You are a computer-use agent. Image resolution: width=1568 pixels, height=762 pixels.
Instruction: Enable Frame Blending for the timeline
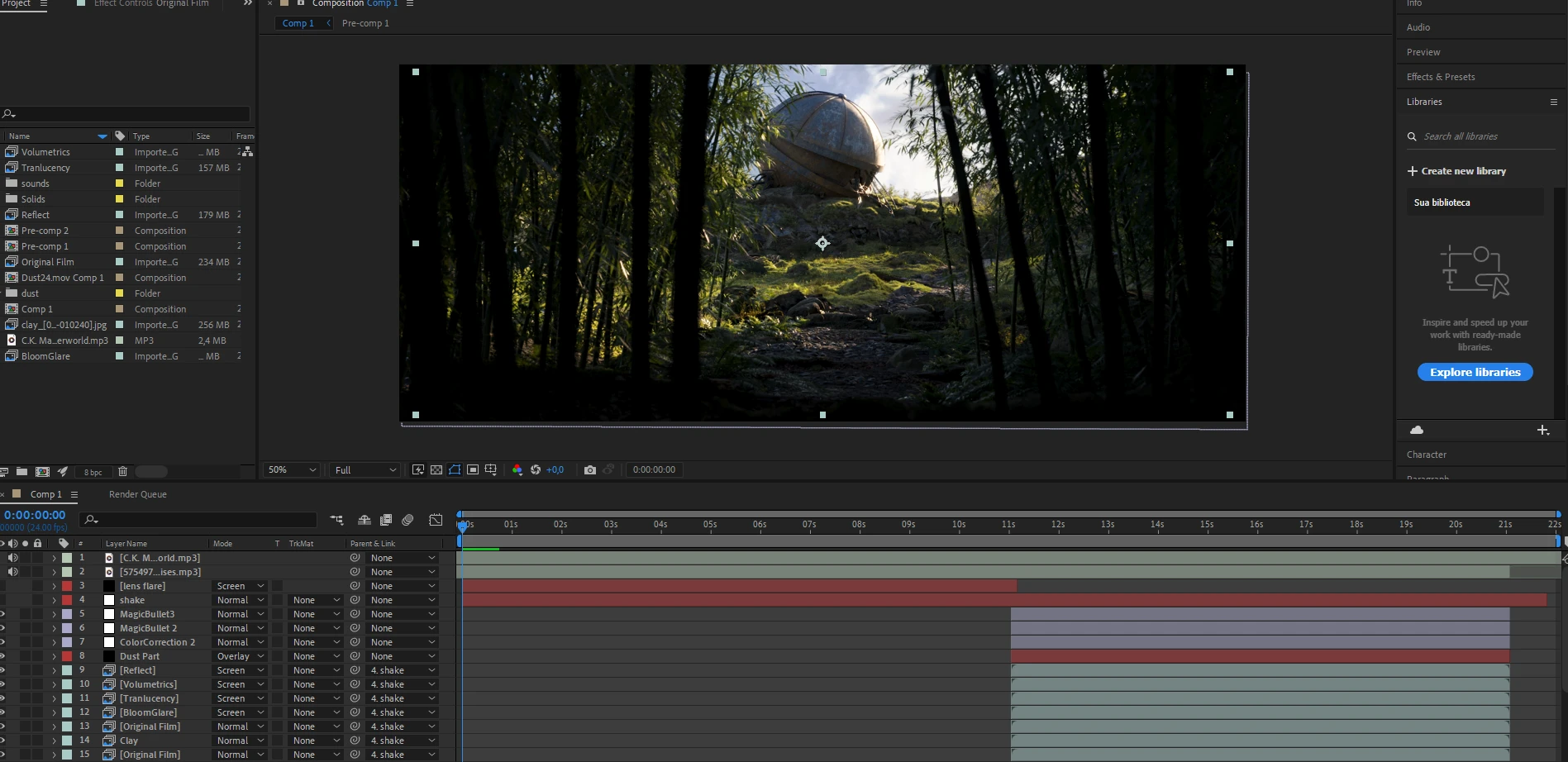386,520
